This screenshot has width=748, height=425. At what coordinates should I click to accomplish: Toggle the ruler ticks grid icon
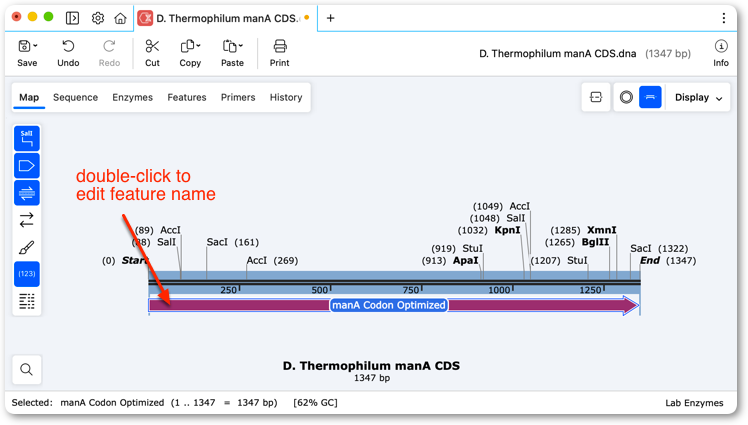pyautogui.click(x=27, y=301)
